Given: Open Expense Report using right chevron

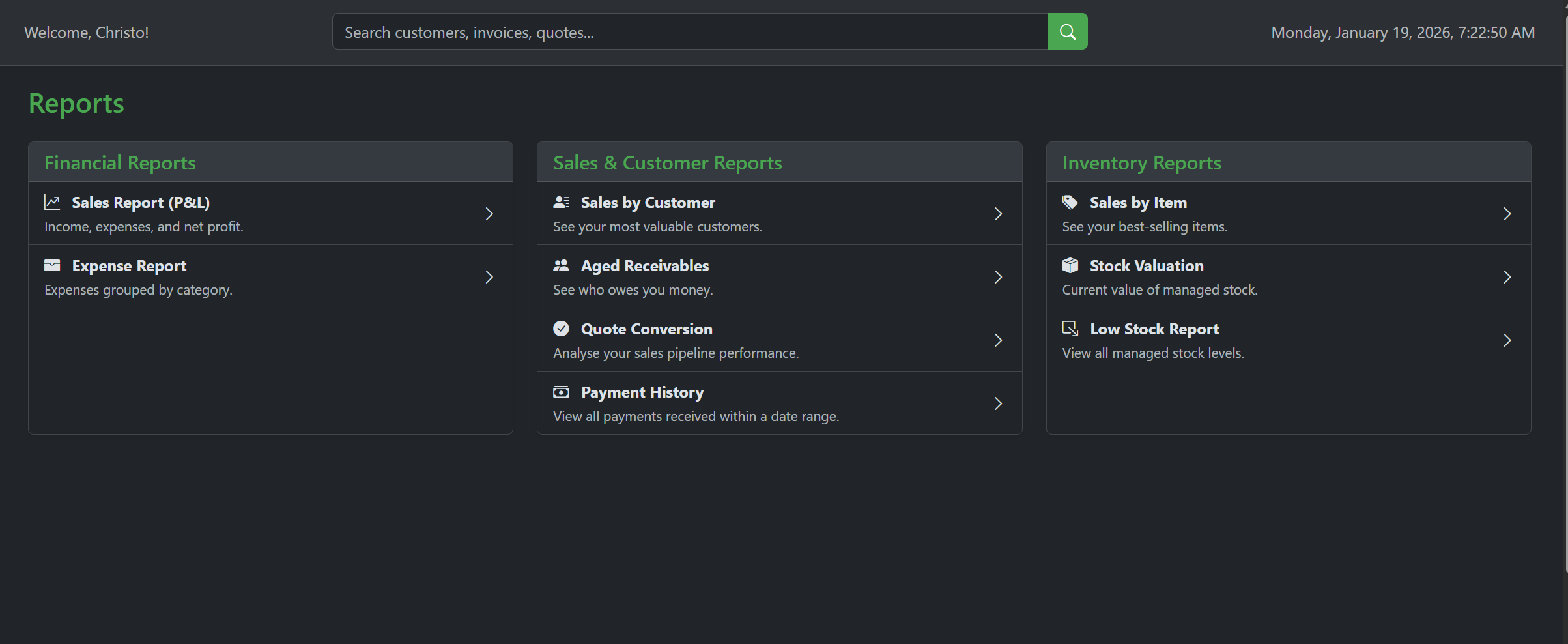Looking at the screenshot, I should [489, 277].
